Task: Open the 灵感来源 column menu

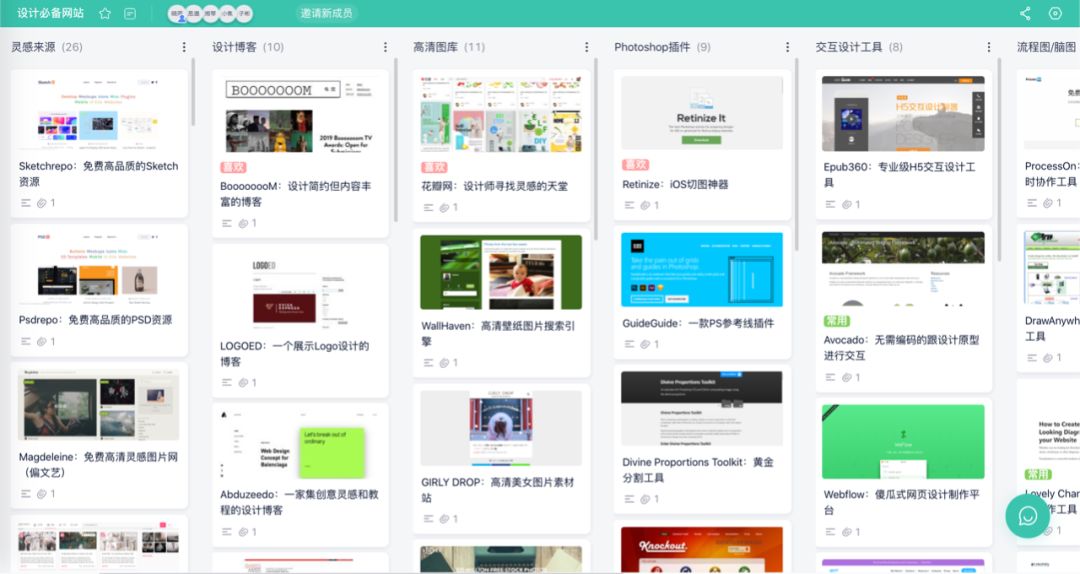Action: tap(183, 47)
